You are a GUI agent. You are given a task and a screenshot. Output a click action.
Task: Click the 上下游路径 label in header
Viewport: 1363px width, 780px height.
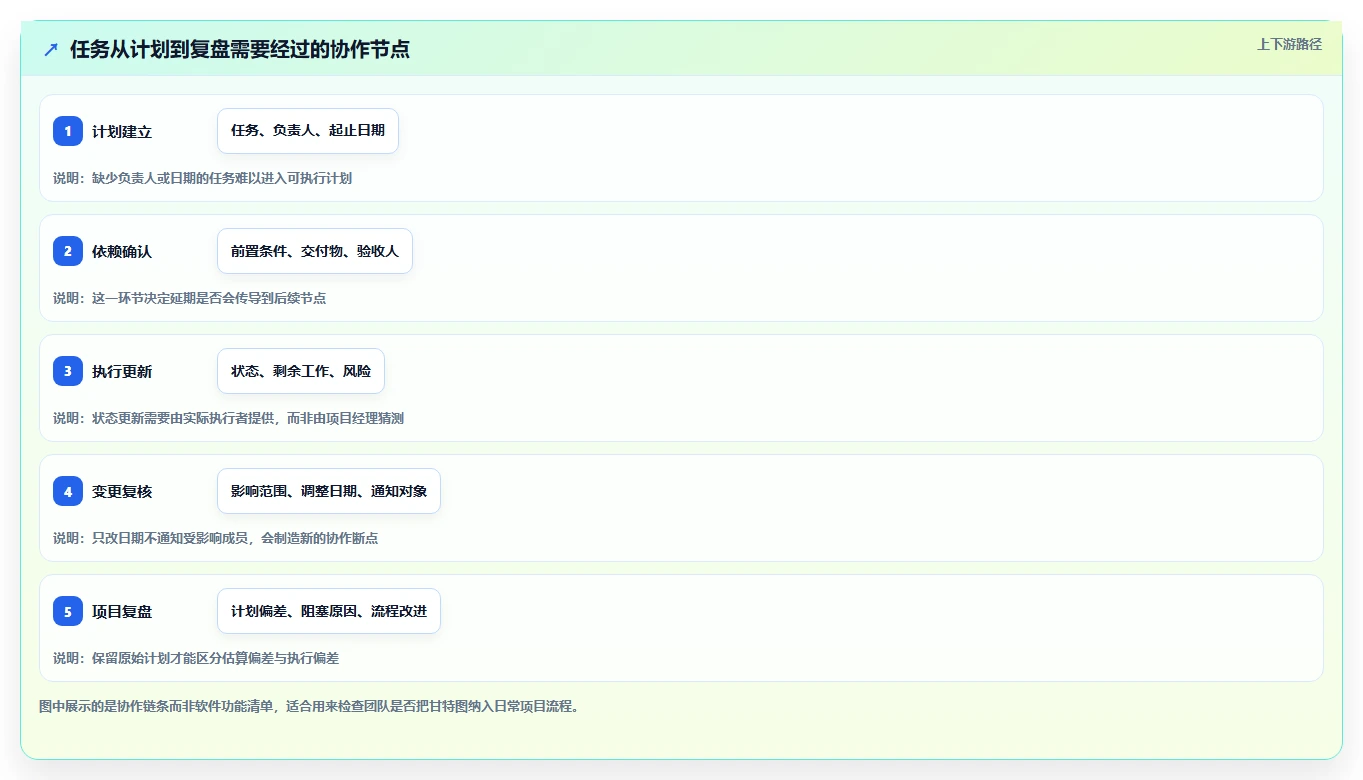pyautogui.click(x=1289, y=44)
